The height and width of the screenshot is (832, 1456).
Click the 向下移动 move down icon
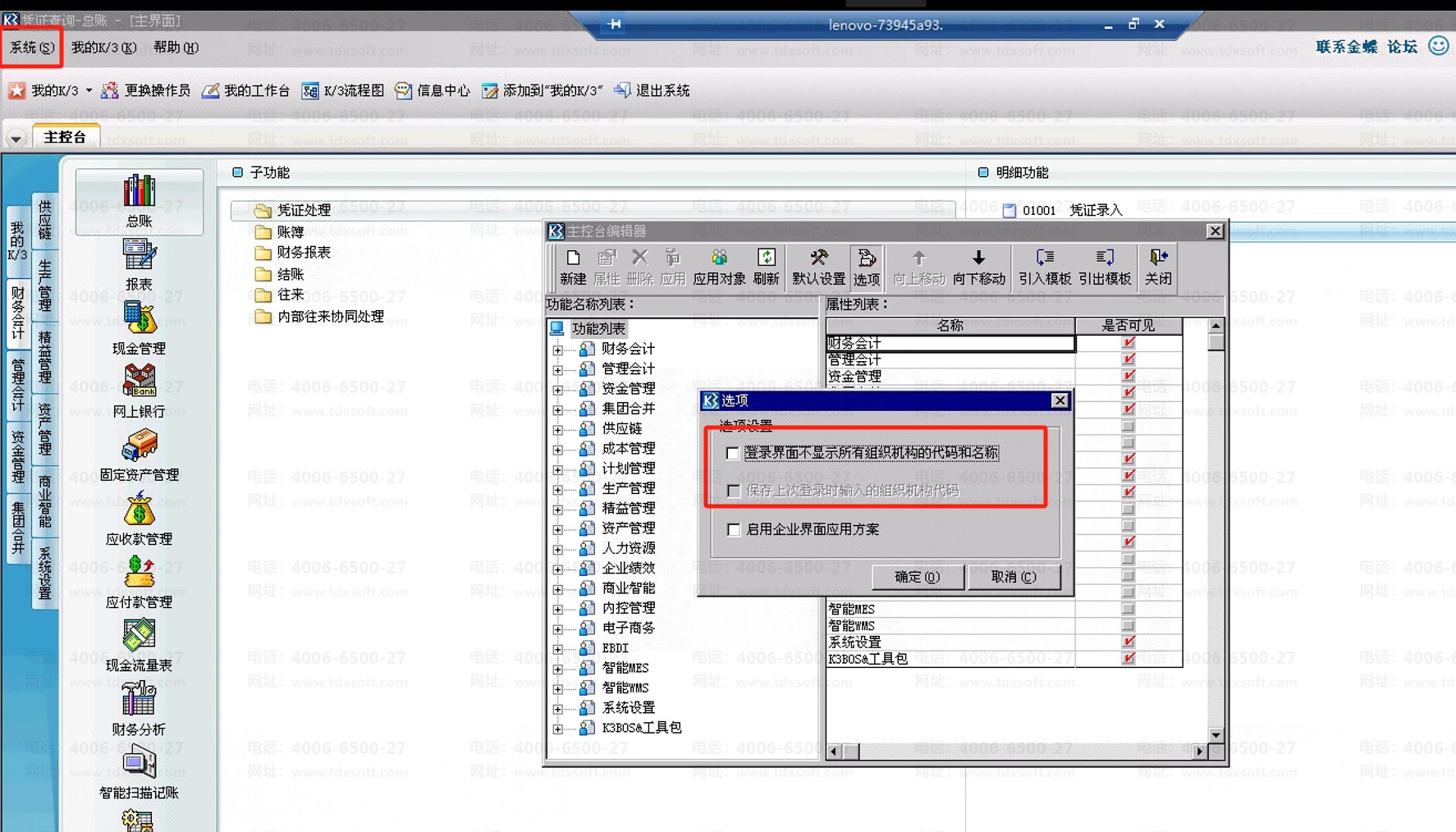click(x=978, y=267)
